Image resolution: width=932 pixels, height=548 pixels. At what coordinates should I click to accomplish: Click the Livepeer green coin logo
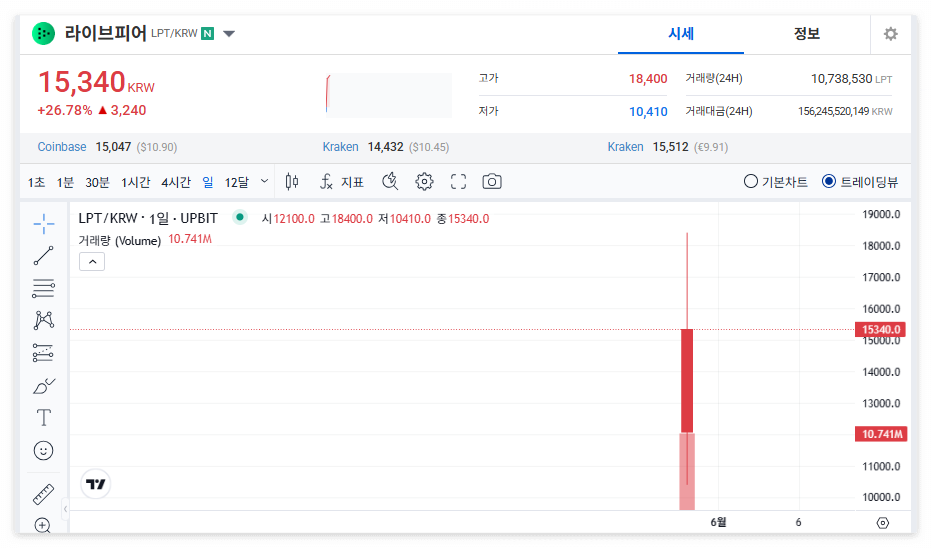pyautogui.click(x=43, y=34)
